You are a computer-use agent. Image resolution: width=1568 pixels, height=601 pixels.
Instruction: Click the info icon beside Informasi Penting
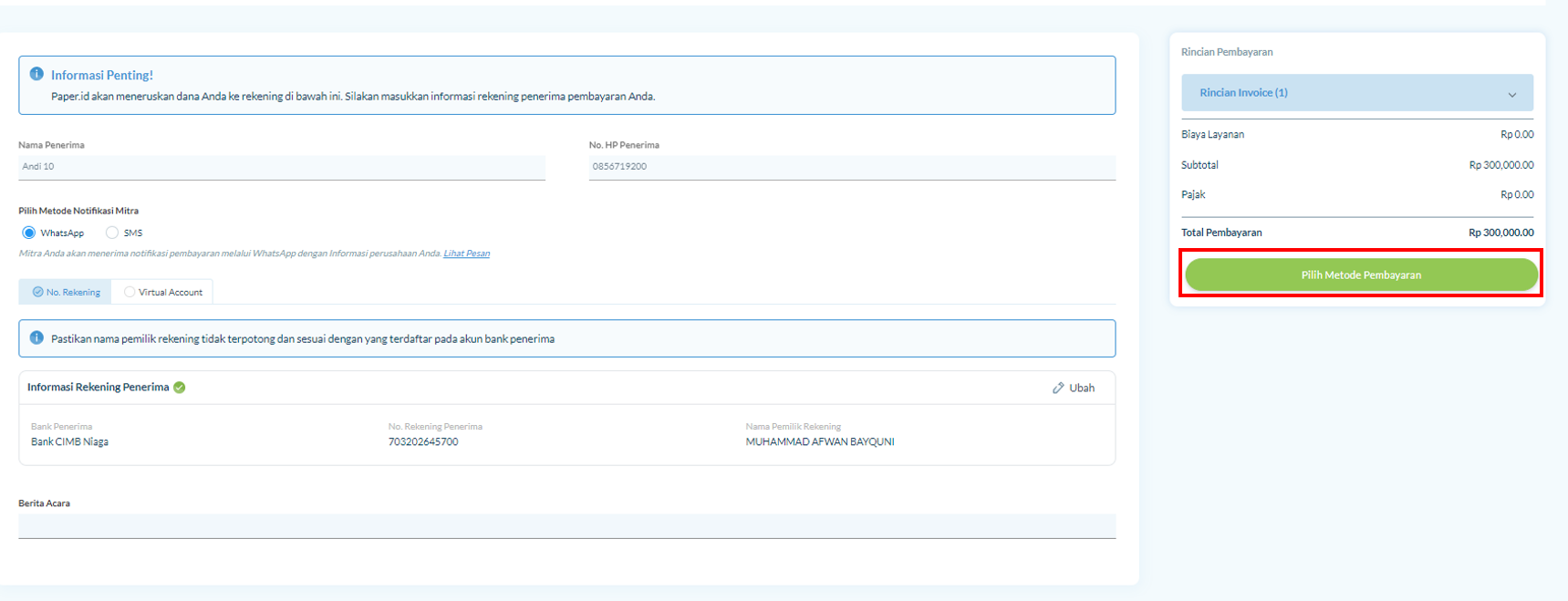pos(36,74)
